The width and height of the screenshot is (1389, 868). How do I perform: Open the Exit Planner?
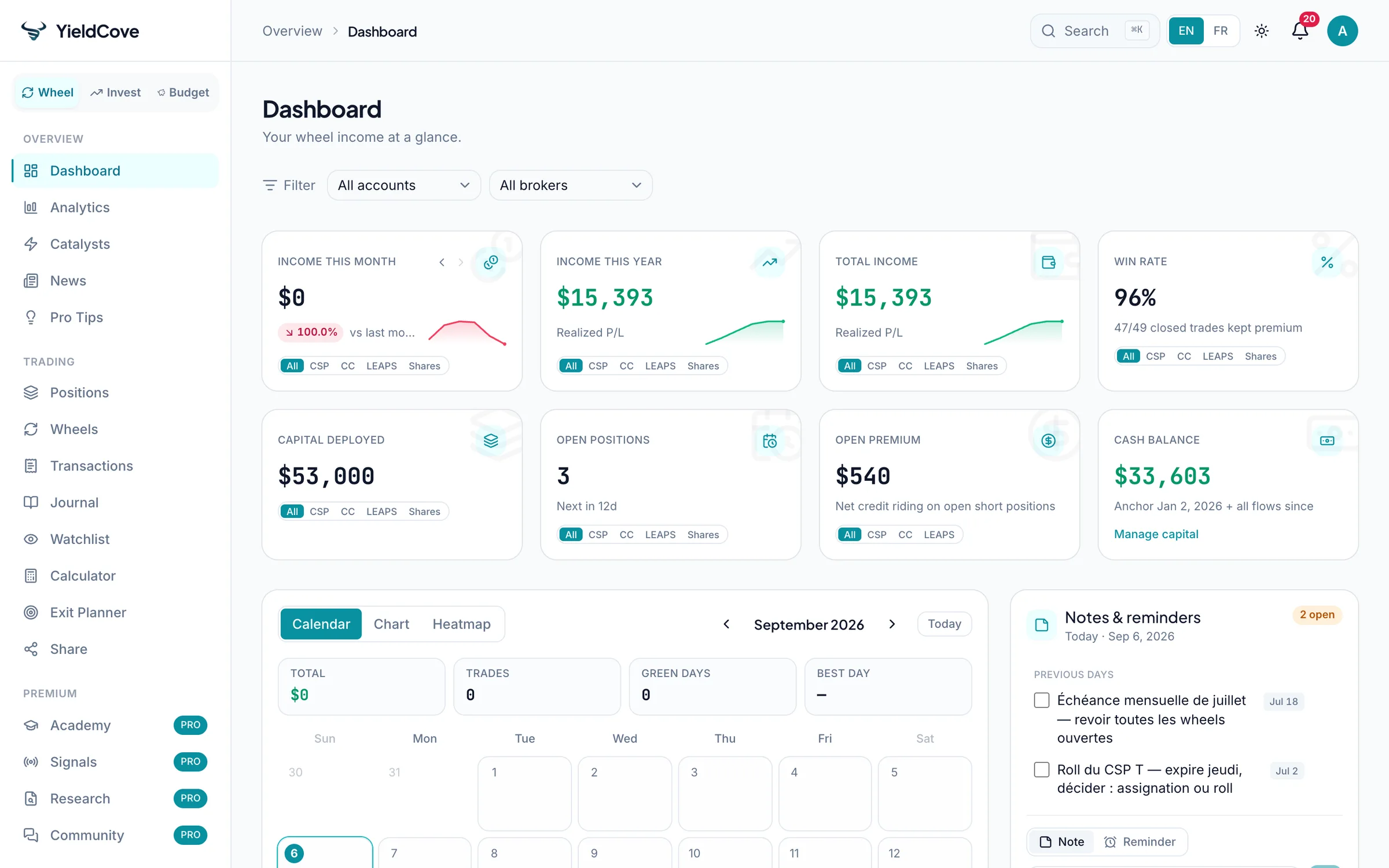pyautogui.click(x=115, y=612)
